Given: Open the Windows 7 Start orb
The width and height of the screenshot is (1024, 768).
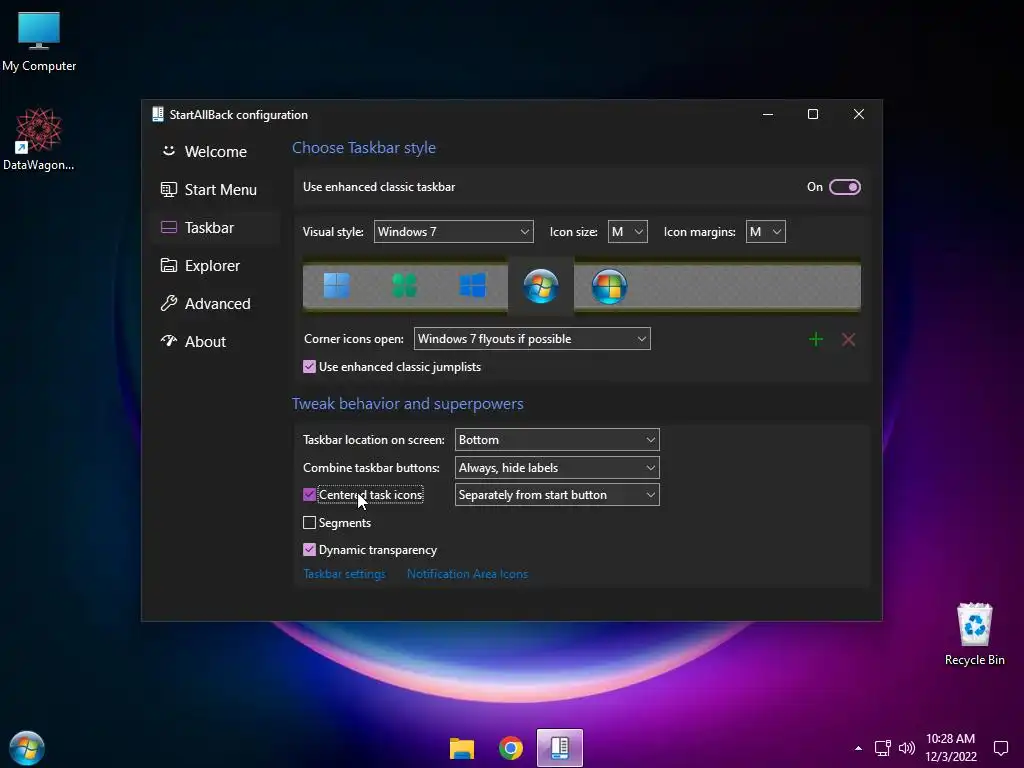Looking at the screenshot, I should click(27, 748).
